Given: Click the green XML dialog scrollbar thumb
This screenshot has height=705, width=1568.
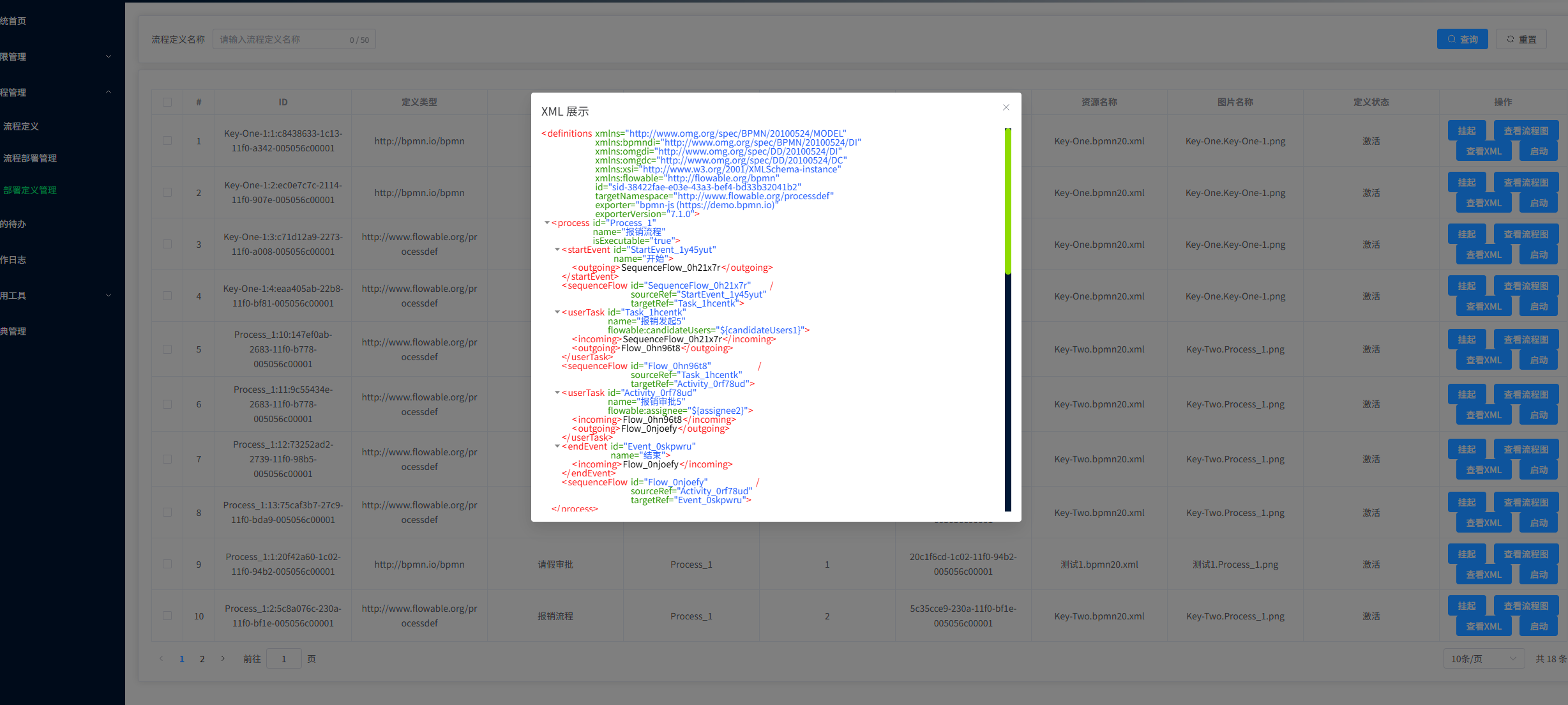Looking at the screenshot, I should click(x=1008, y=201).
